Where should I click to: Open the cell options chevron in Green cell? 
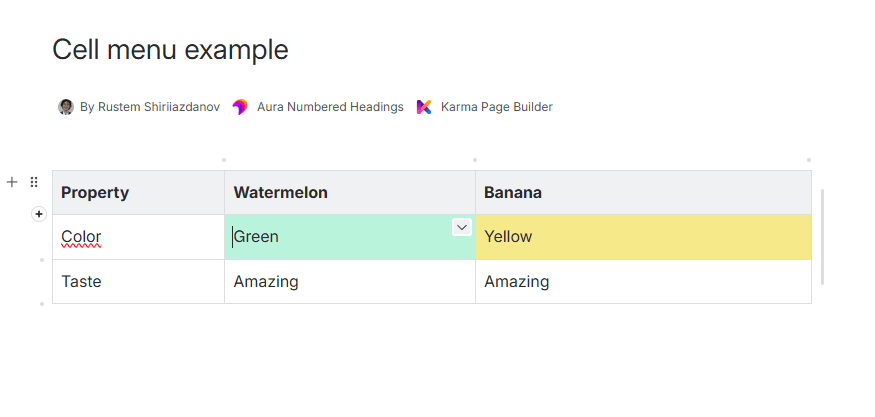[462, 228]
